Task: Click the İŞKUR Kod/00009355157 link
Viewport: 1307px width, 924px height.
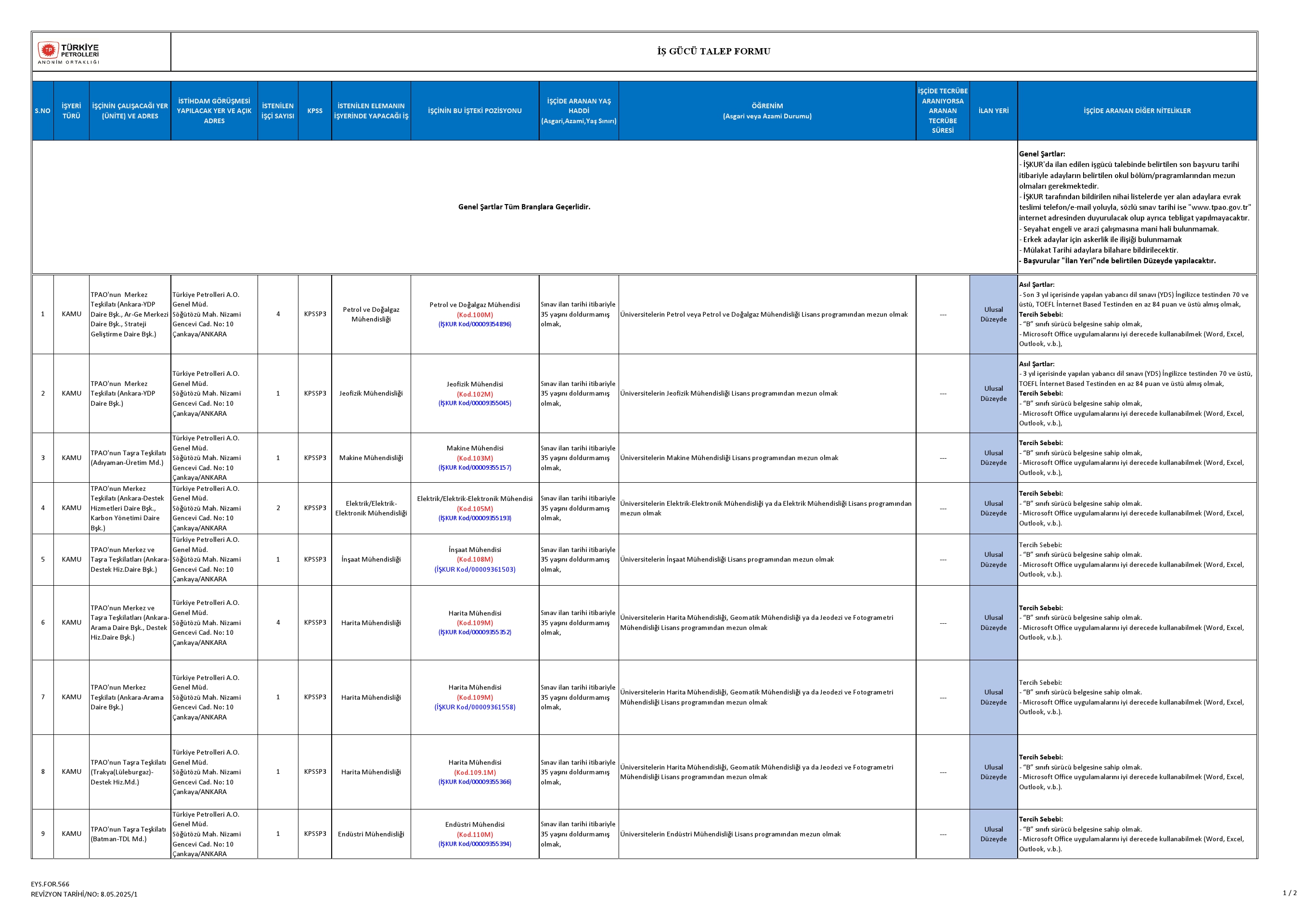Action: pyautogui.click(x=475, y=468)
